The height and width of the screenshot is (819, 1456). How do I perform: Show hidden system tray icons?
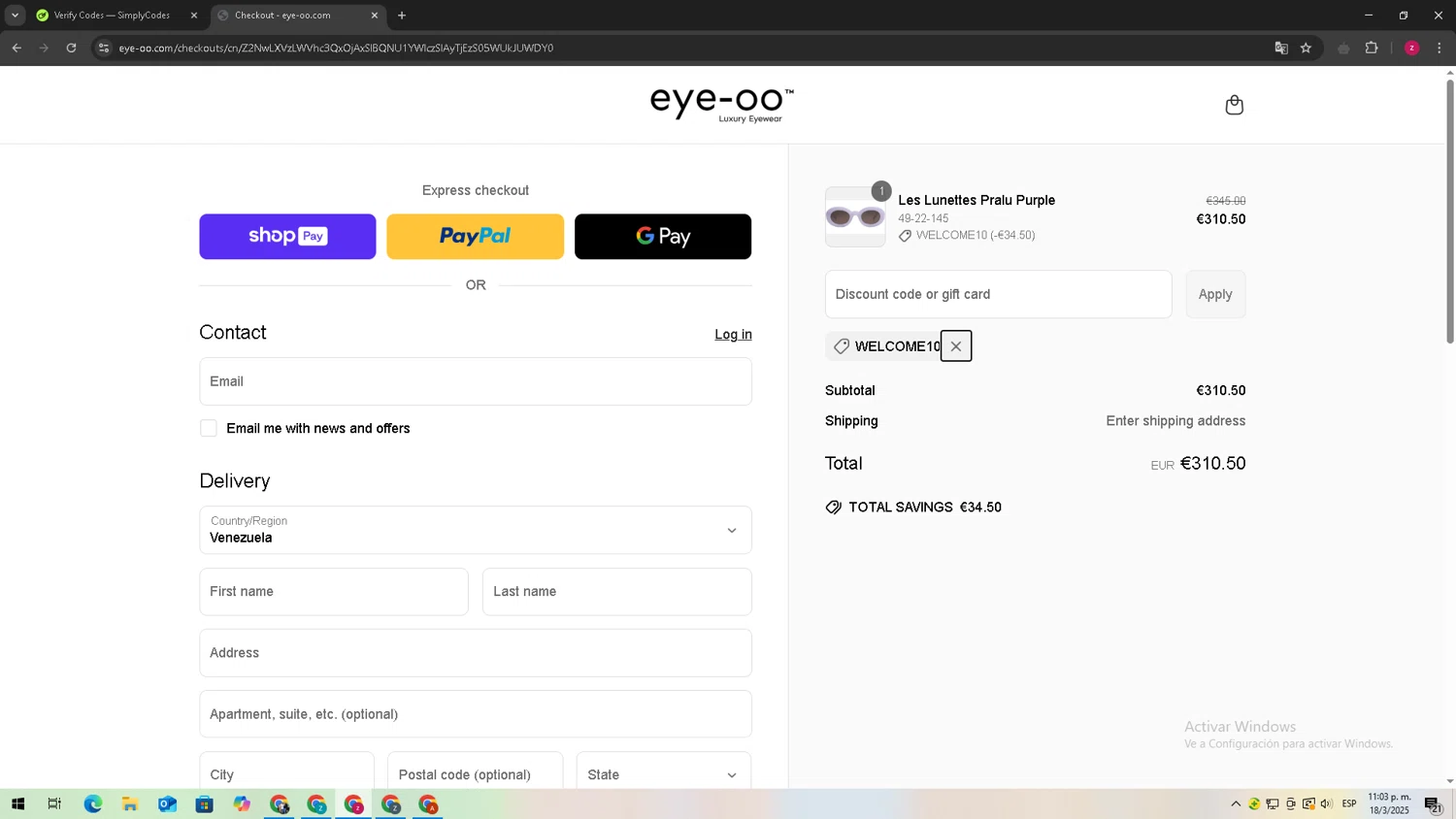(1236, 803)
